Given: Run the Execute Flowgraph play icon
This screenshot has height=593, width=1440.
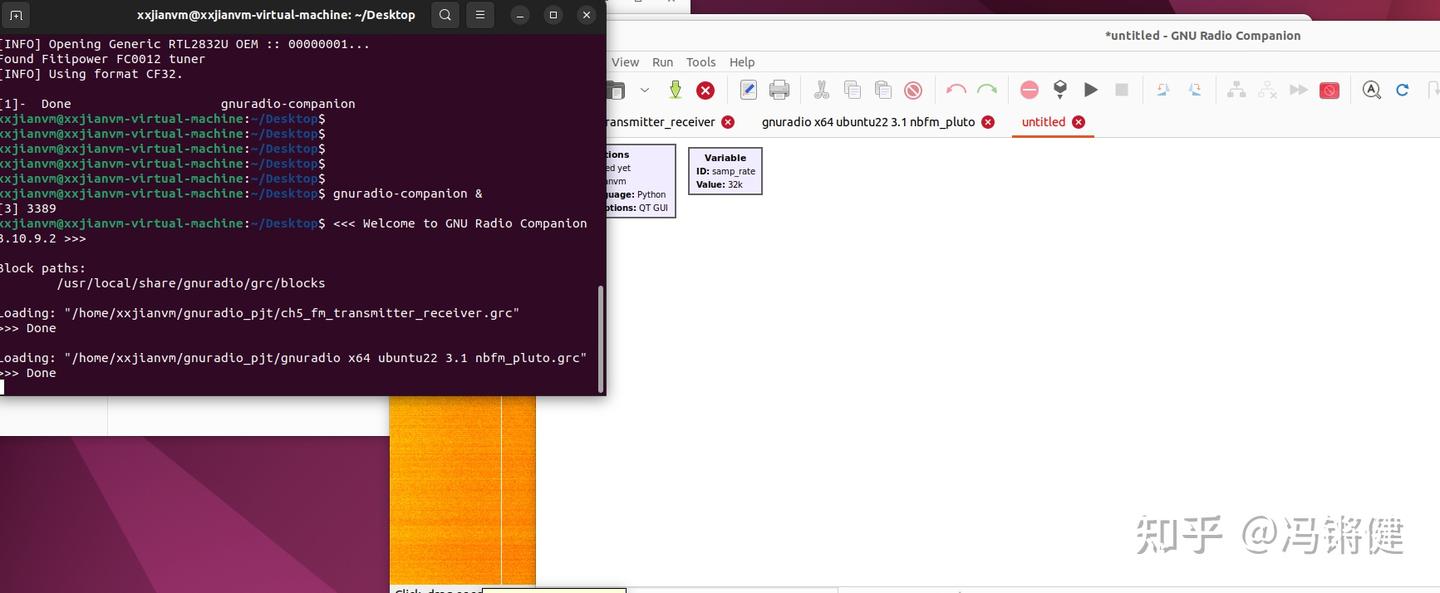Looking at the screenshot, I should coord(1090,90).
